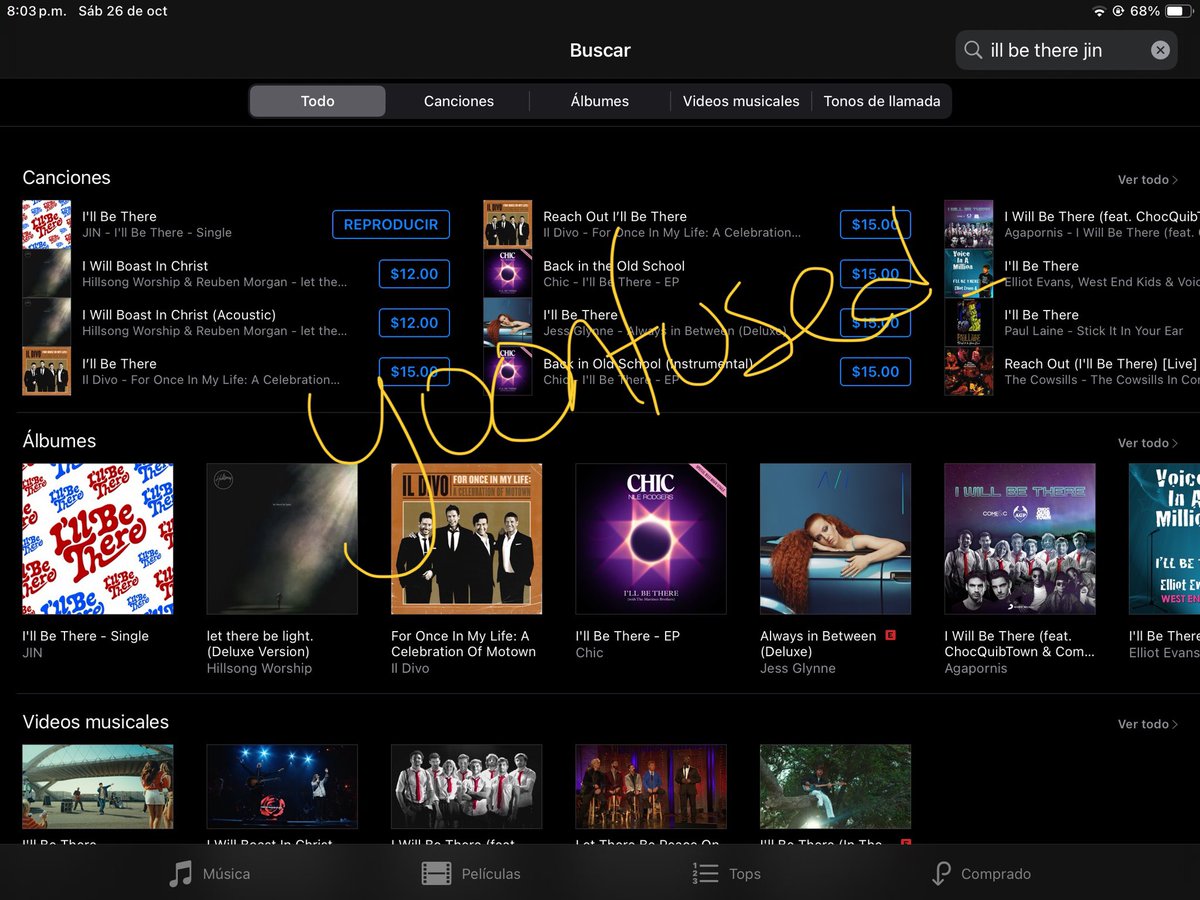
Task: Play music video thumbnail with blue stage lights
Action: point(282,786)
